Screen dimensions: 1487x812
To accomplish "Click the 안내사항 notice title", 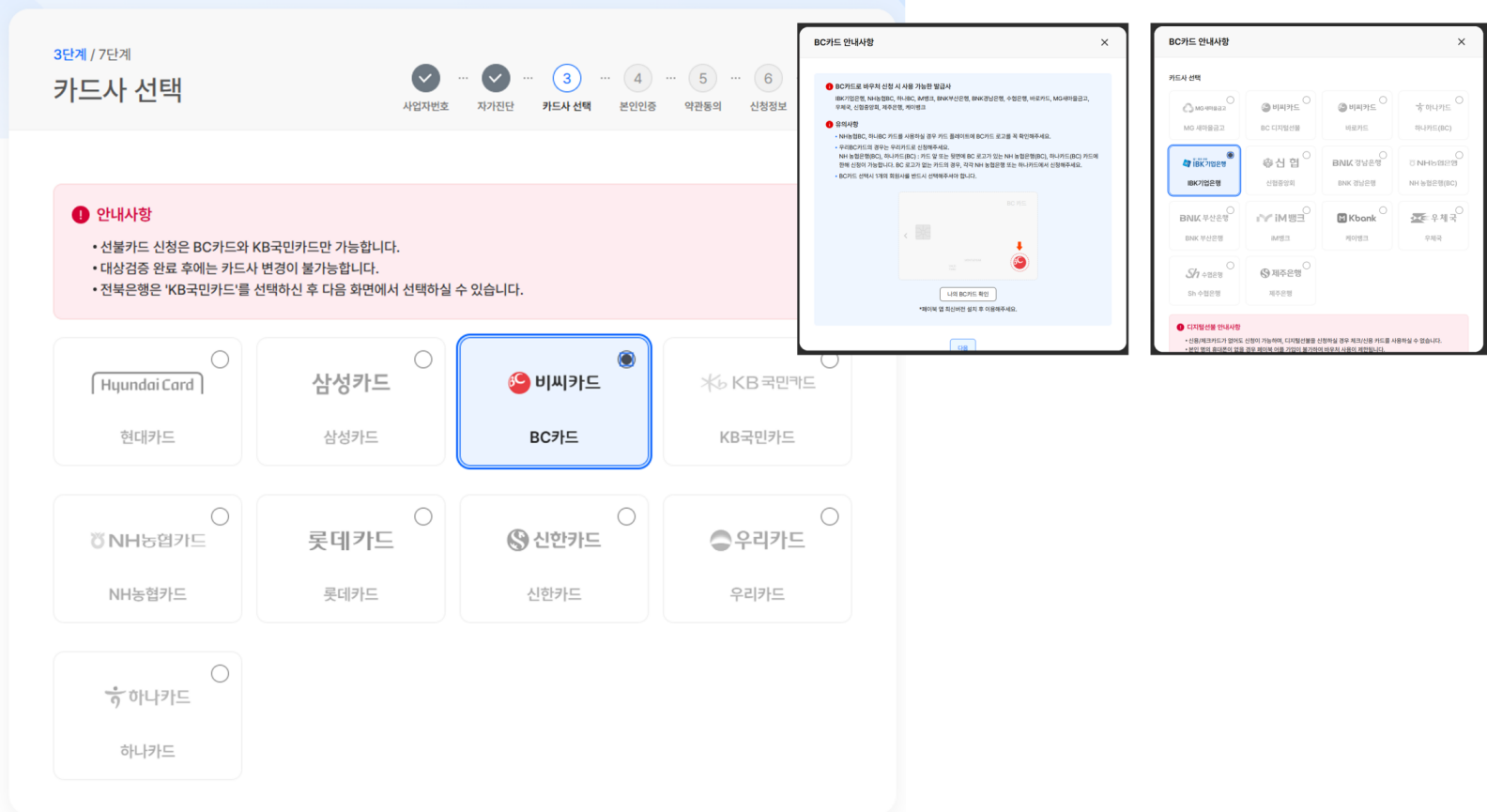I will pos(124,215).
